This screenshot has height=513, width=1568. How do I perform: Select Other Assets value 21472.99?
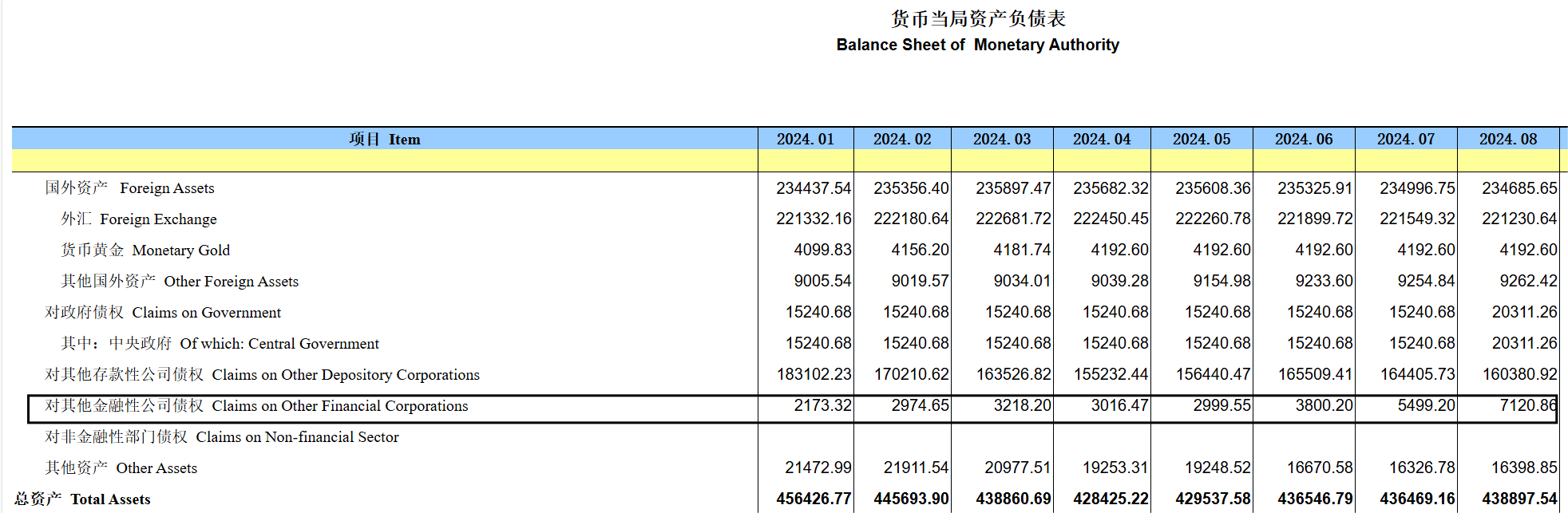818,468
